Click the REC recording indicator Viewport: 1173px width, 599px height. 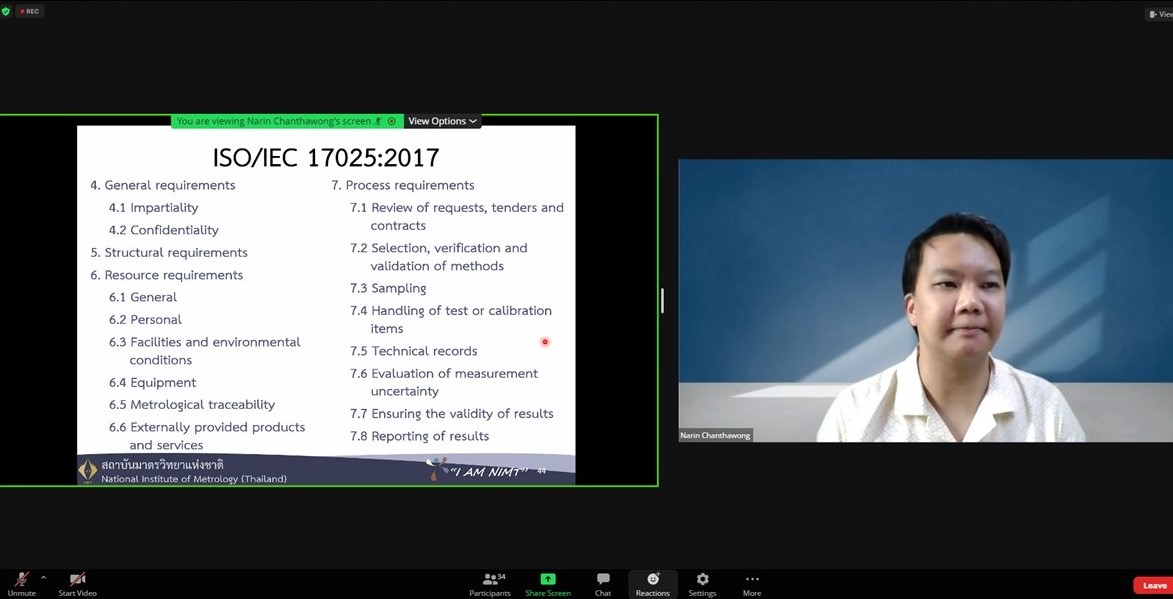(x=30, y=12)
